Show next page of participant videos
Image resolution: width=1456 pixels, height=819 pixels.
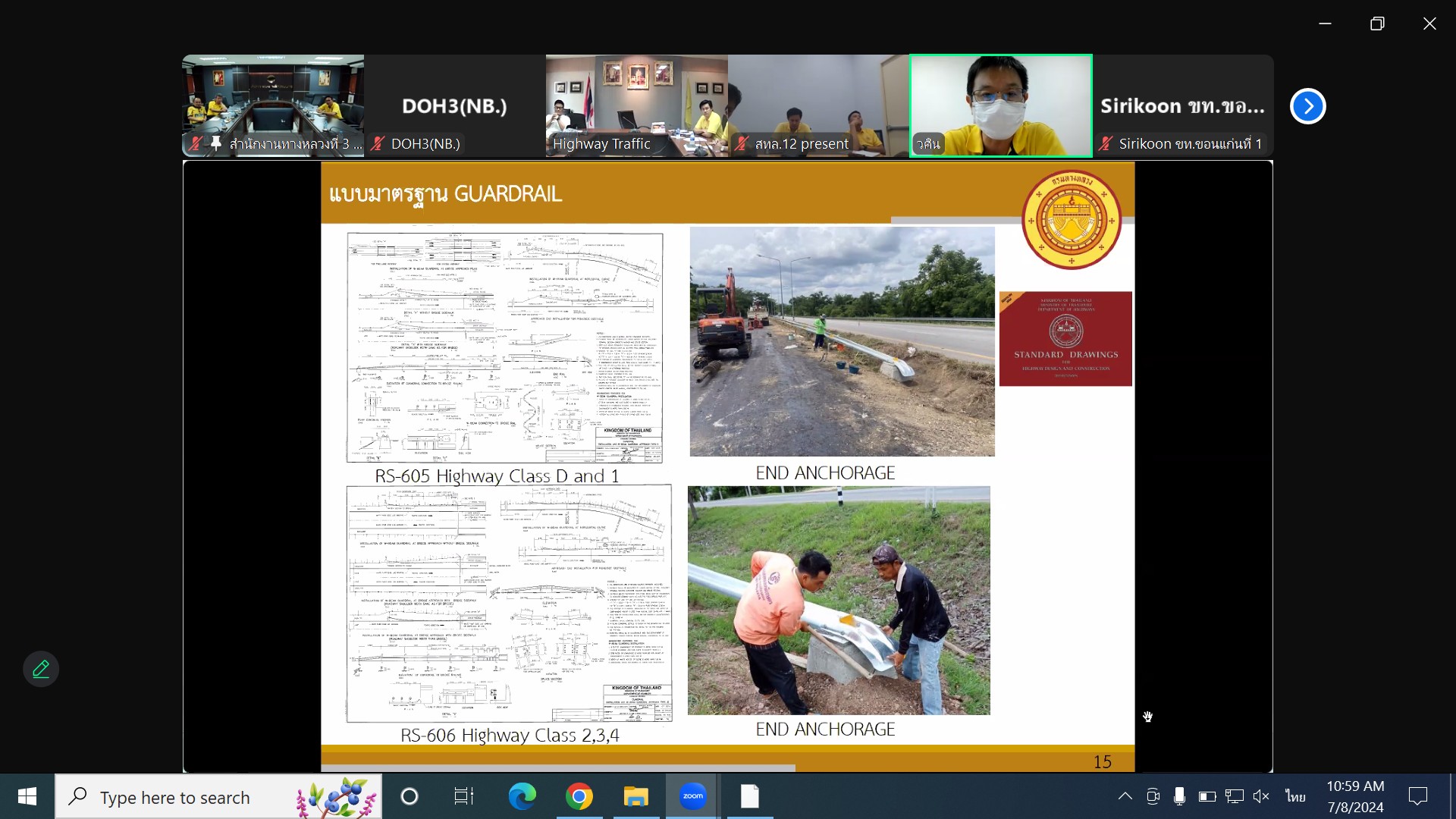pyautogui.click(x=1307, y=106)
